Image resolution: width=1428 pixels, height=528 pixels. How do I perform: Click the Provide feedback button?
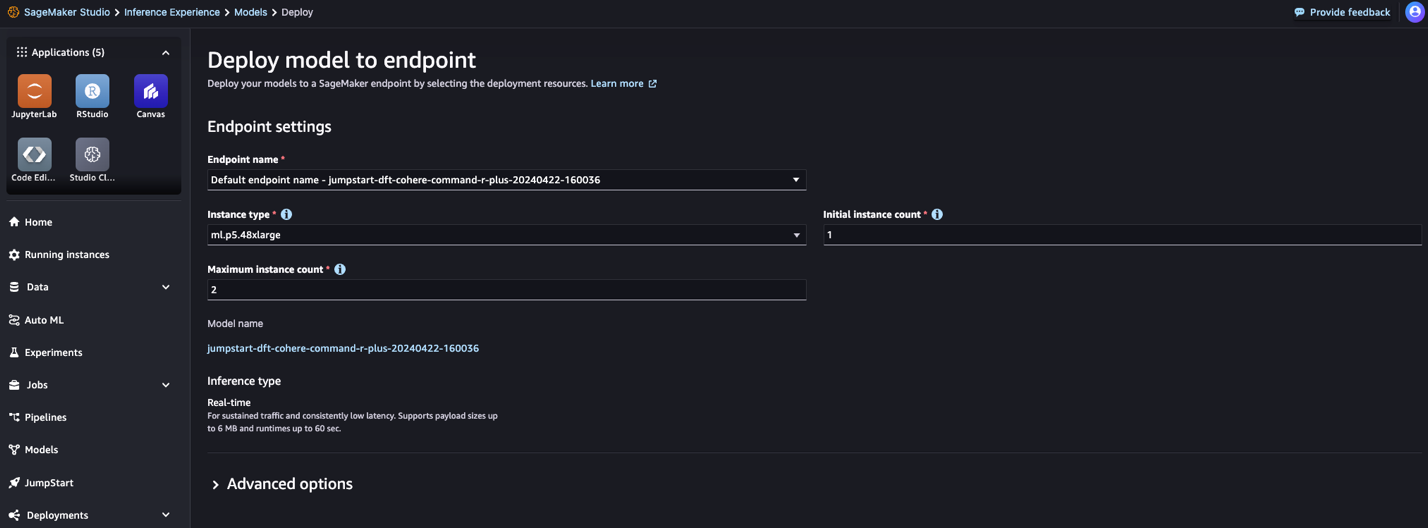click(1342, 12)
